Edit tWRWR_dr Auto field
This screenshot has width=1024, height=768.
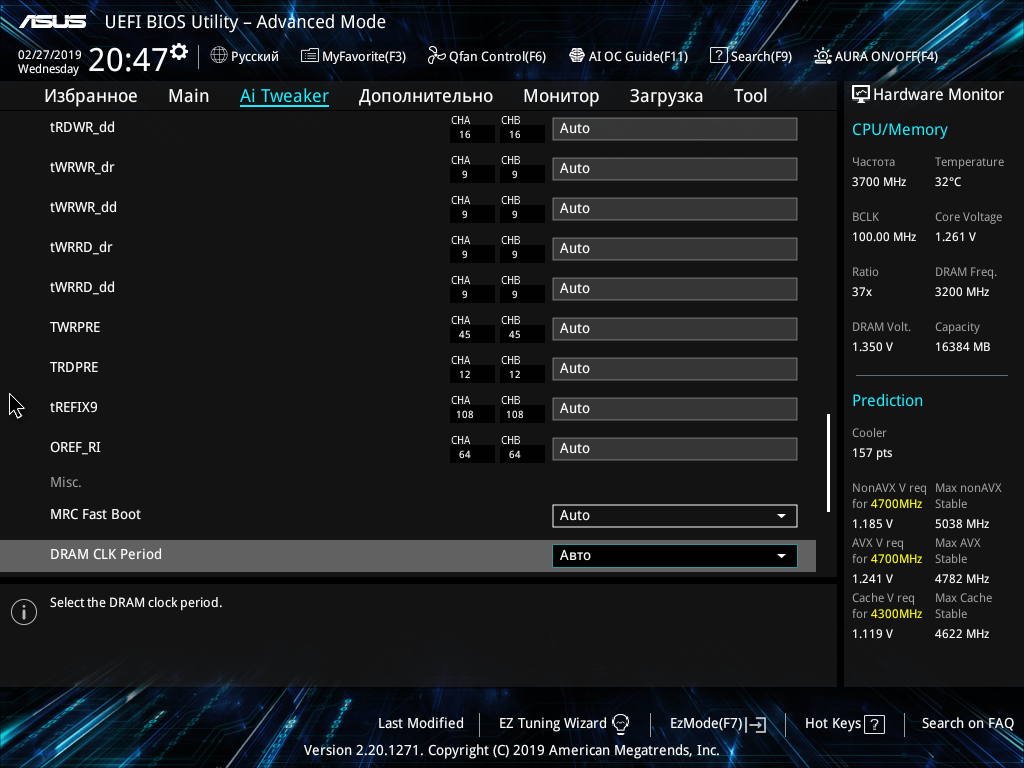coord(675,168)
